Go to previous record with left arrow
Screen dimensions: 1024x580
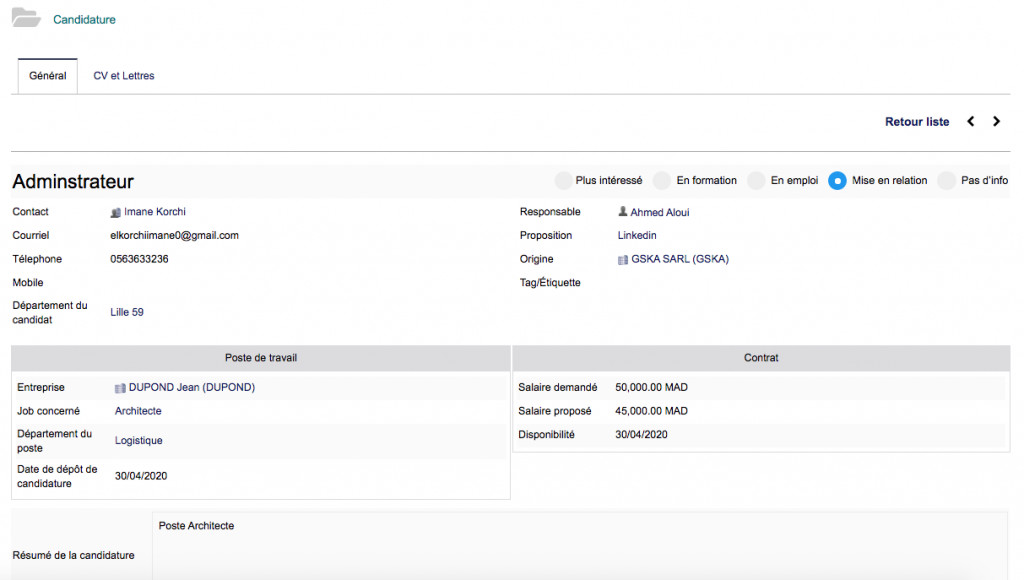click(x=970, y=122)
